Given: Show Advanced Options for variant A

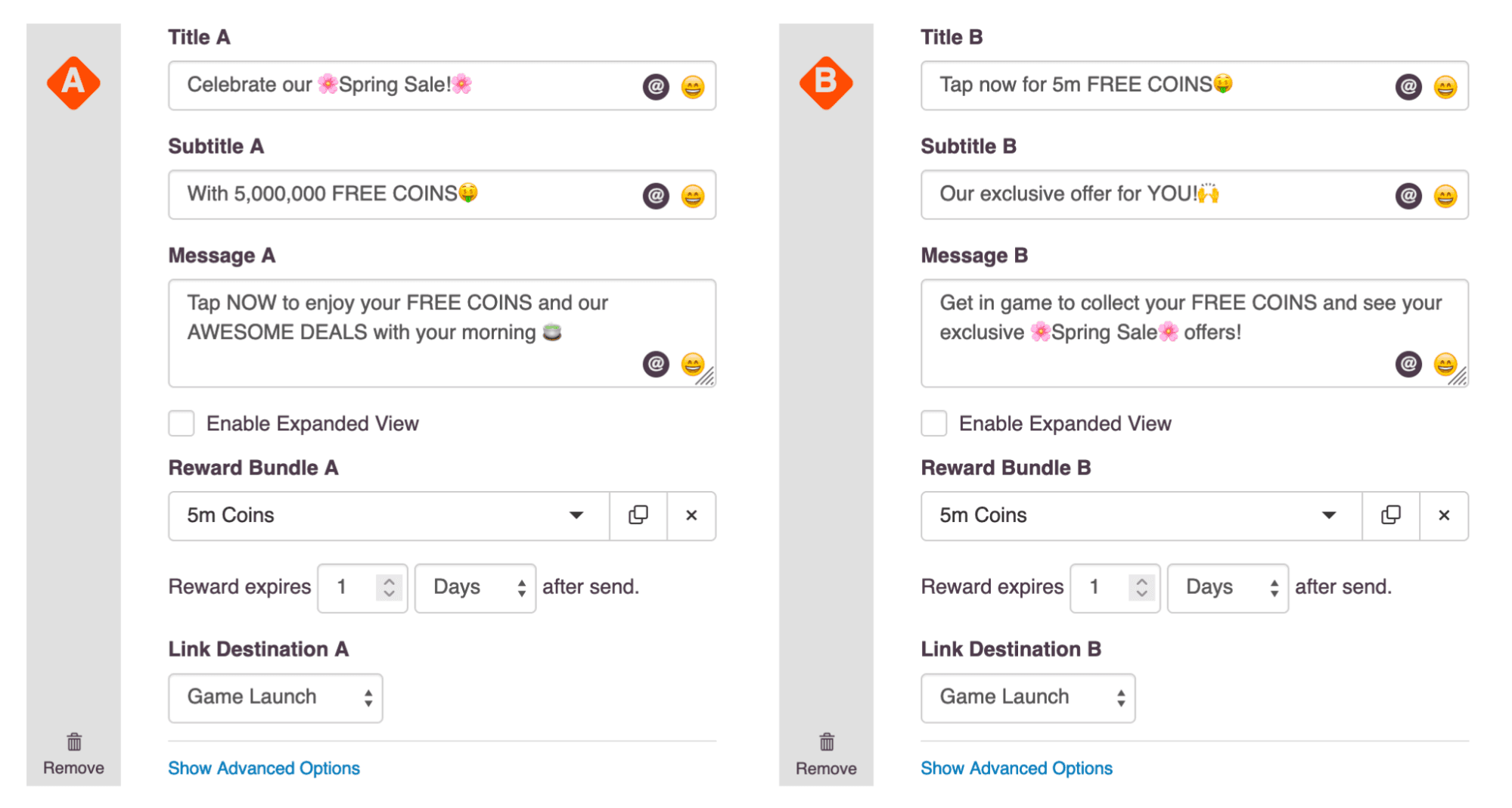Looking at the screenshot, I should pyautogui.click(x=264, y=768).
